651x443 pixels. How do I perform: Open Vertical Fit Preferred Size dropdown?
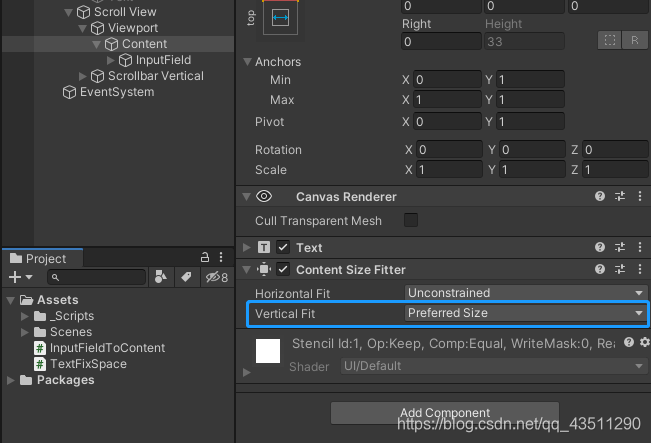point(526,313)
